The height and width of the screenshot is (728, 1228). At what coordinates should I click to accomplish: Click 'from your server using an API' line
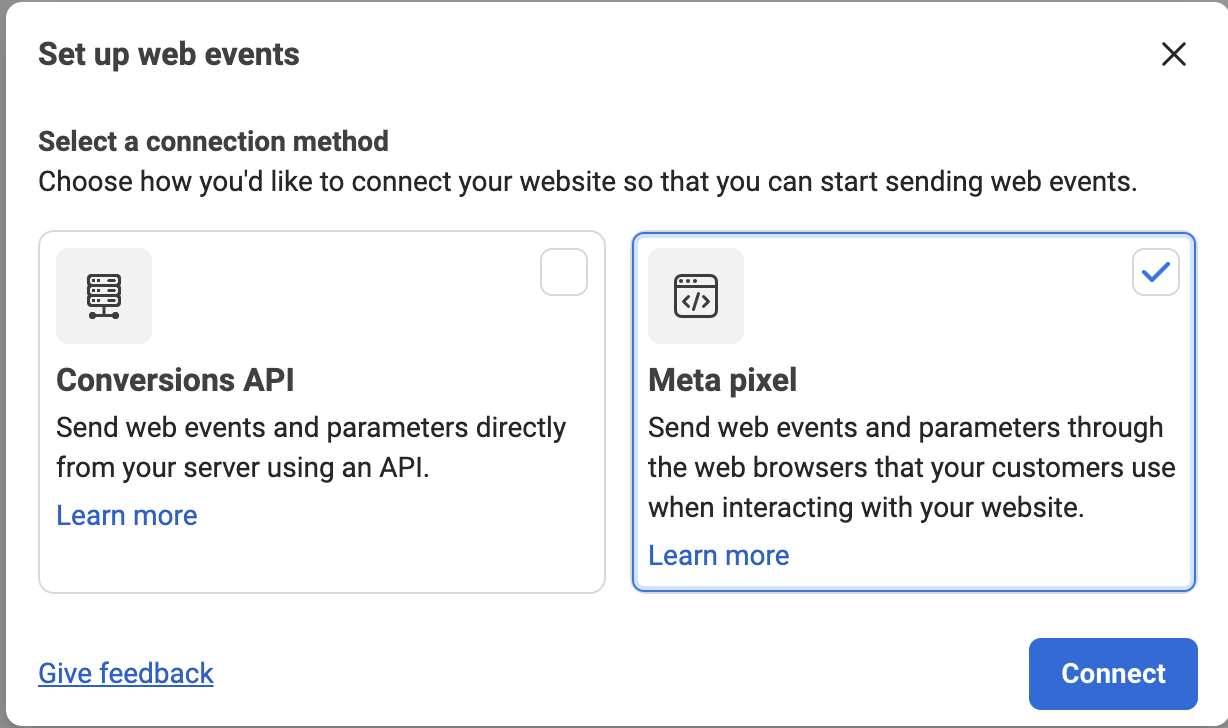point(243,468)
